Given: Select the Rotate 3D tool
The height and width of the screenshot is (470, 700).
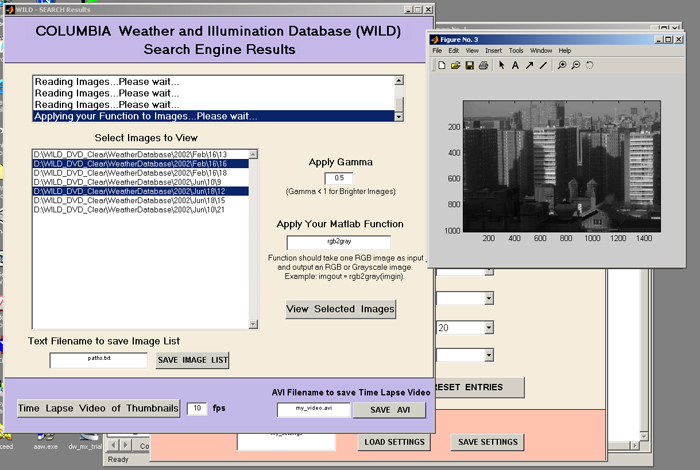Looking at the screenshot, I should pyautogui.click(x=589, y=66).
